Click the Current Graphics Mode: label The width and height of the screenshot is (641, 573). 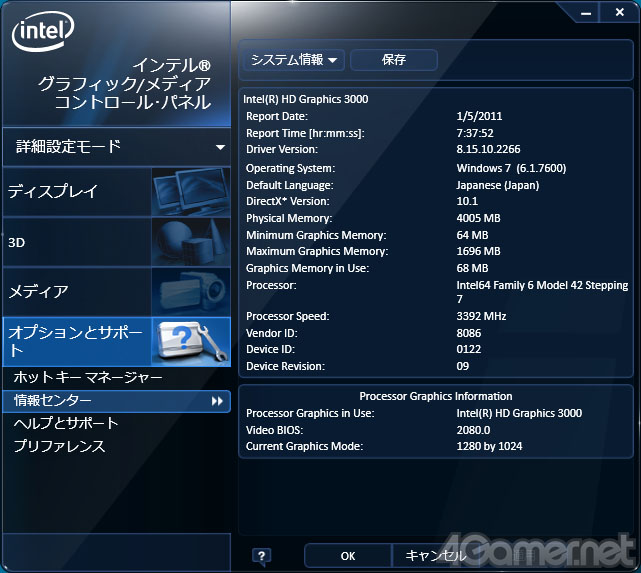click(304, 446)
